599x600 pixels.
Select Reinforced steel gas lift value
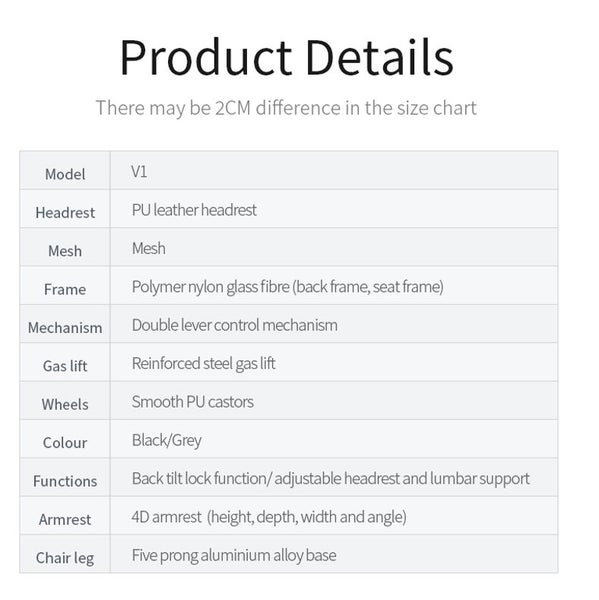click(203, 364)
